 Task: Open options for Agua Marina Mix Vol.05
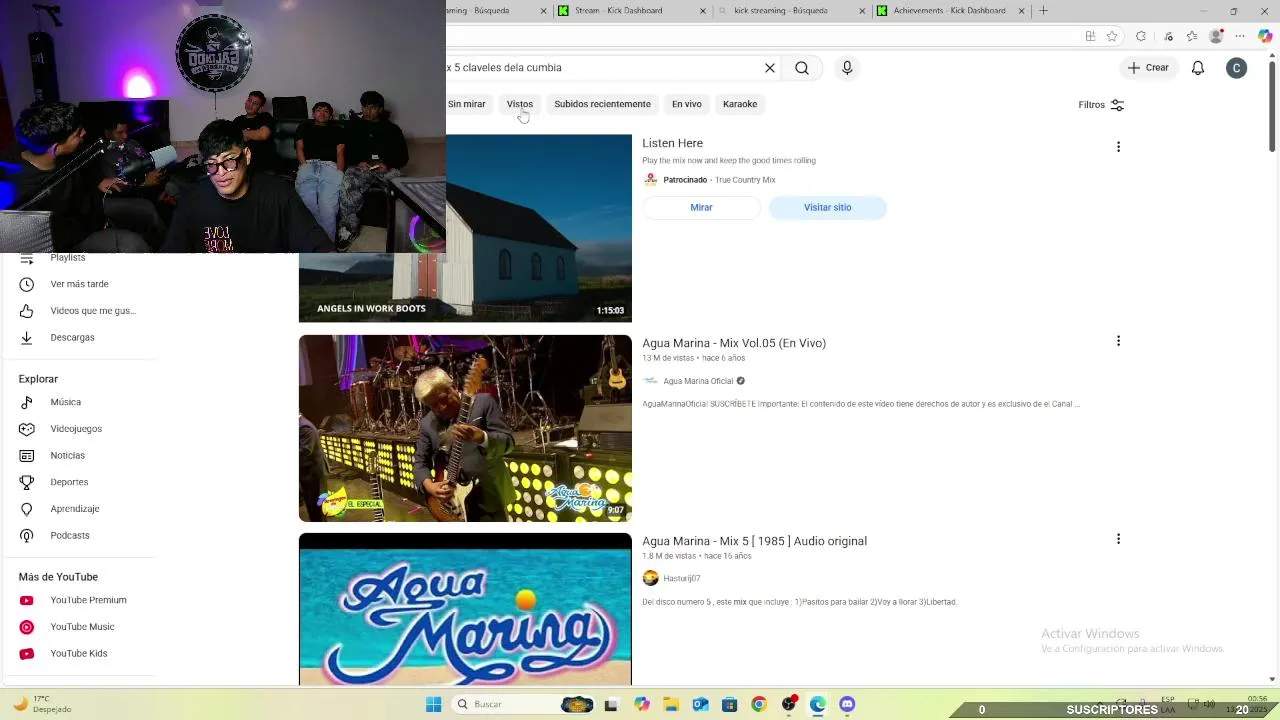(1118, 341)
